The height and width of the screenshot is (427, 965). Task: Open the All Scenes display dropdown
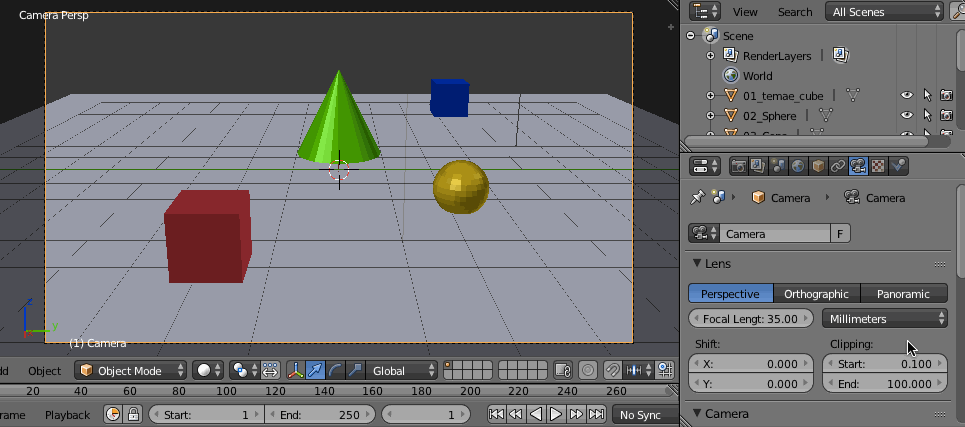[x=884, y=11]
